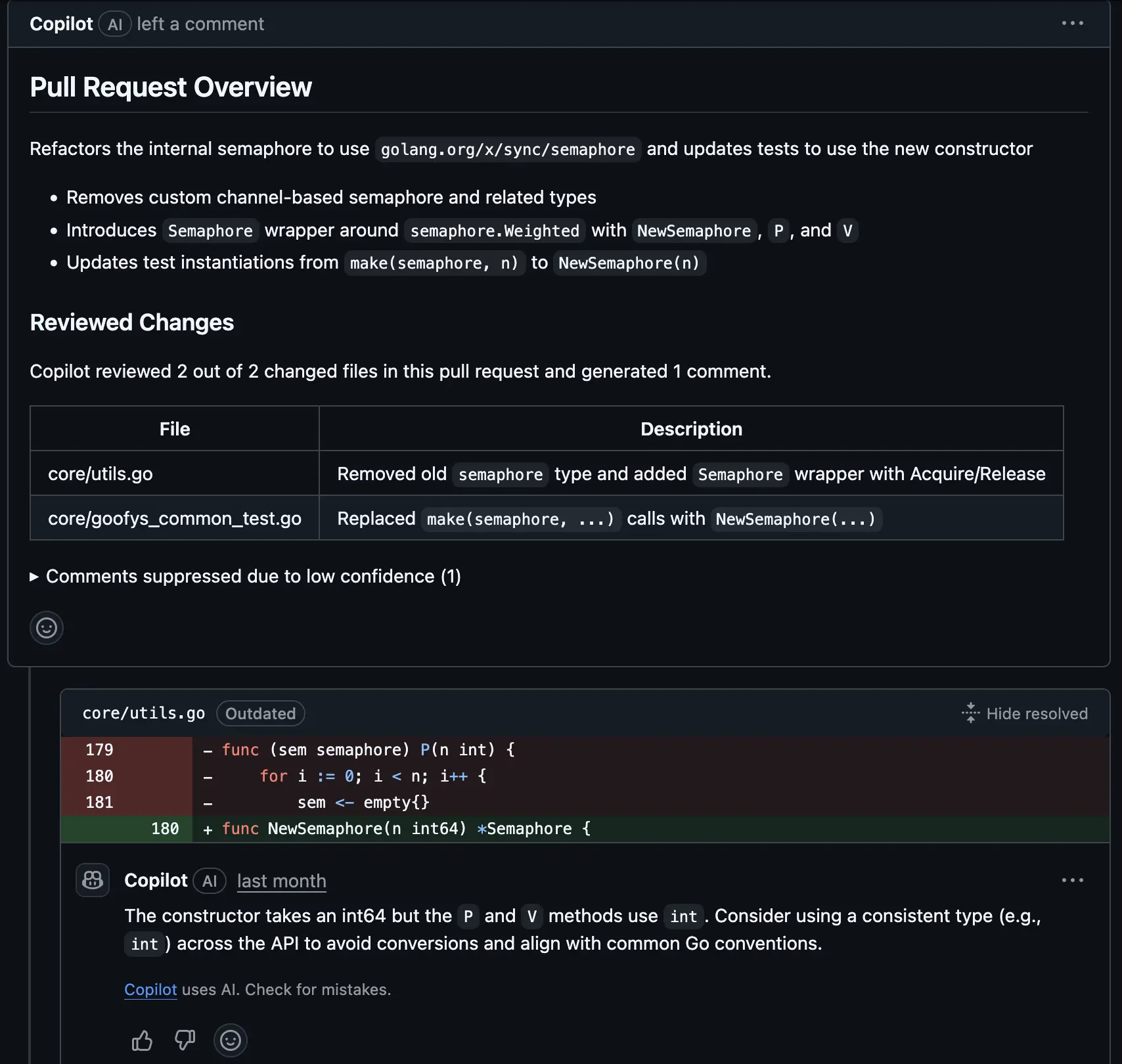Expand Comments suppressed due to low confidence
The image size is (1122, 1064).
pyautogui.click(x=246, y=576)
